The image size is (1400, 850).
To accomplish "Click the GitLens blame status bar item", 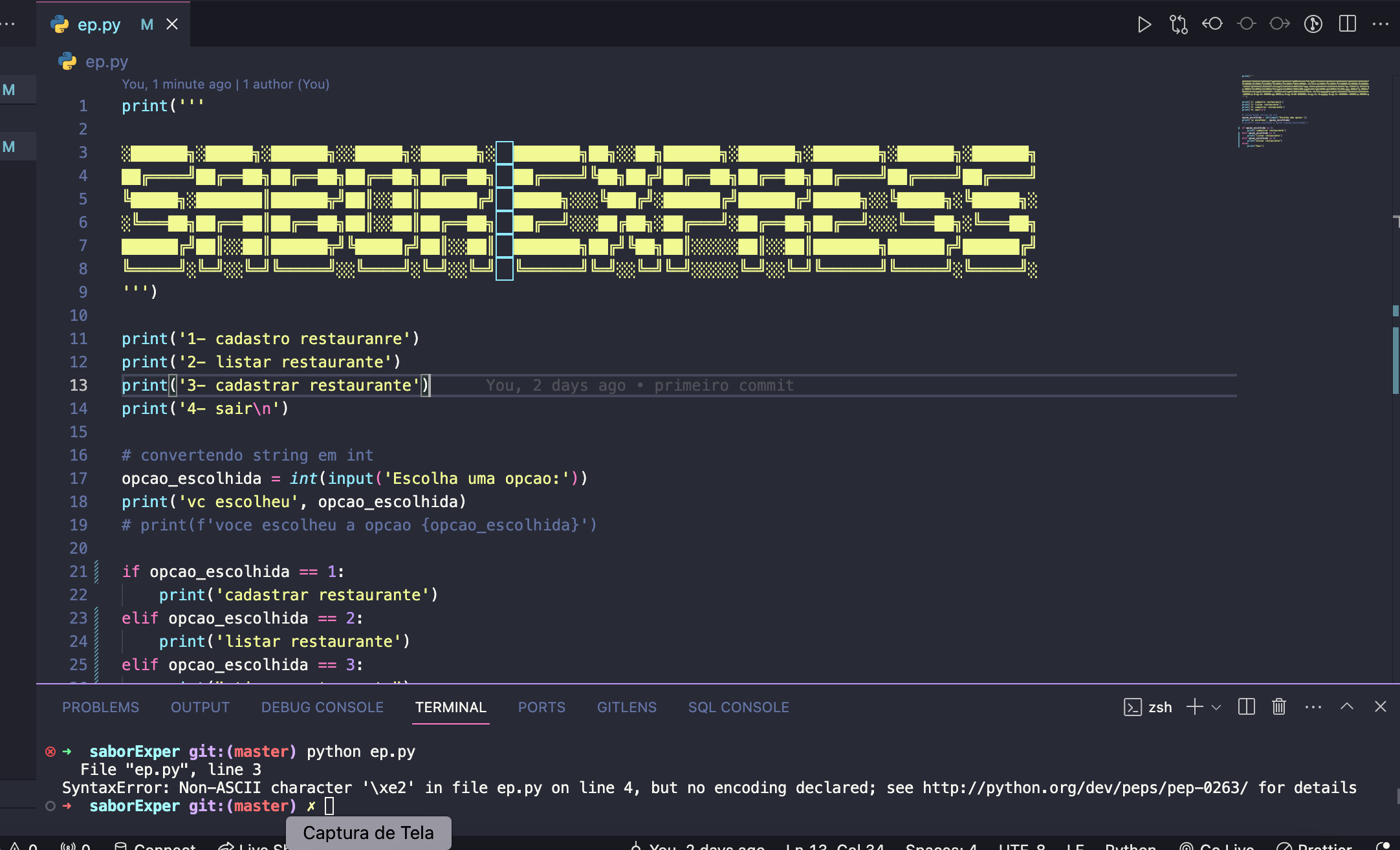I will [x=699, y=846].
